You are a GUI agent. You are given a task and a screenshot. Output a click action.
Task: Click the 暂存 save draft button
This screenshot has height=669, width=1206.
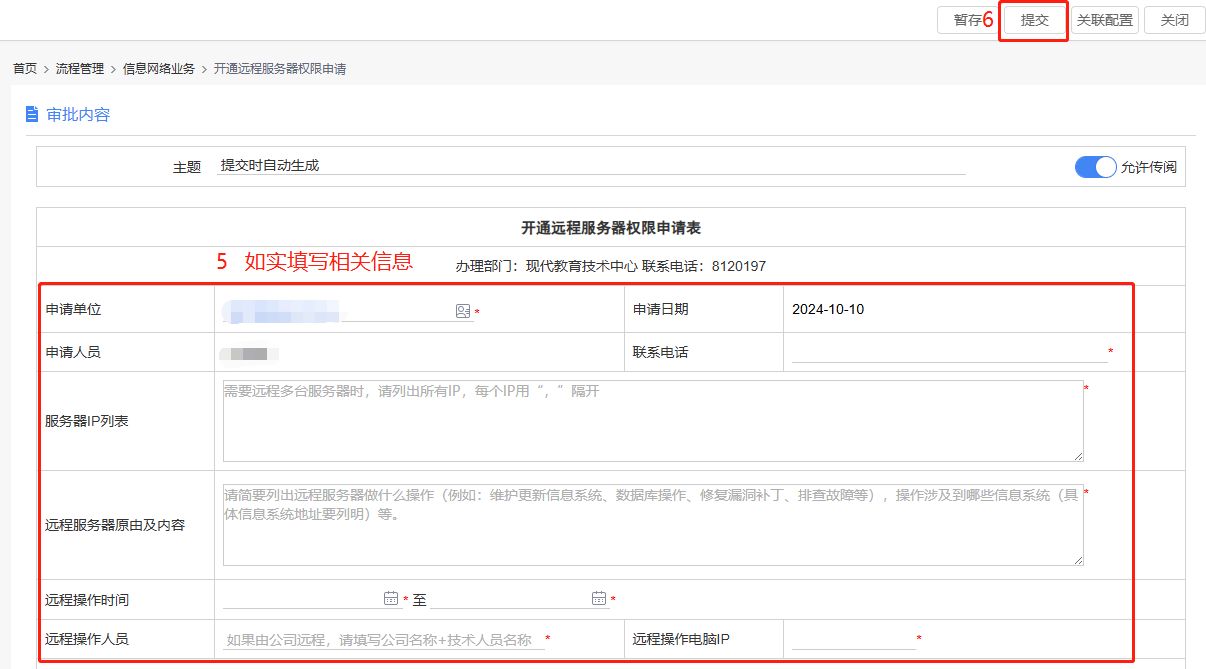coord(966,21)
